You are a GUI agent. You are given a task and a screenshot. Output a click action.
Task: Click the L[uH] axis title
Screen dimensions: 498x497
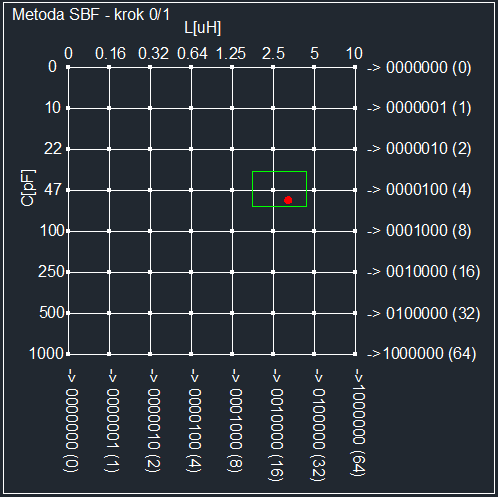click(203, 28)
